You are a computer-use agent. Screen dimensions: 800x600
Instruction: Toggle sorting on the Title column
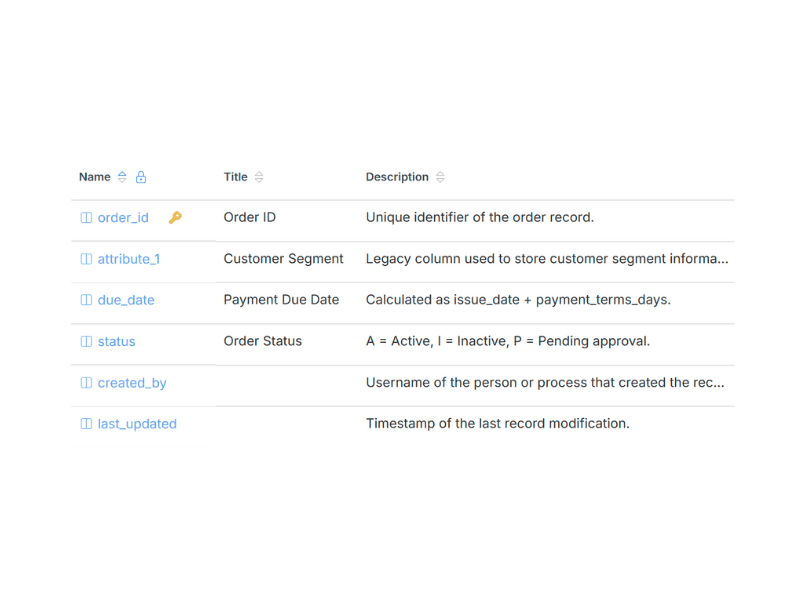[257, 177]
